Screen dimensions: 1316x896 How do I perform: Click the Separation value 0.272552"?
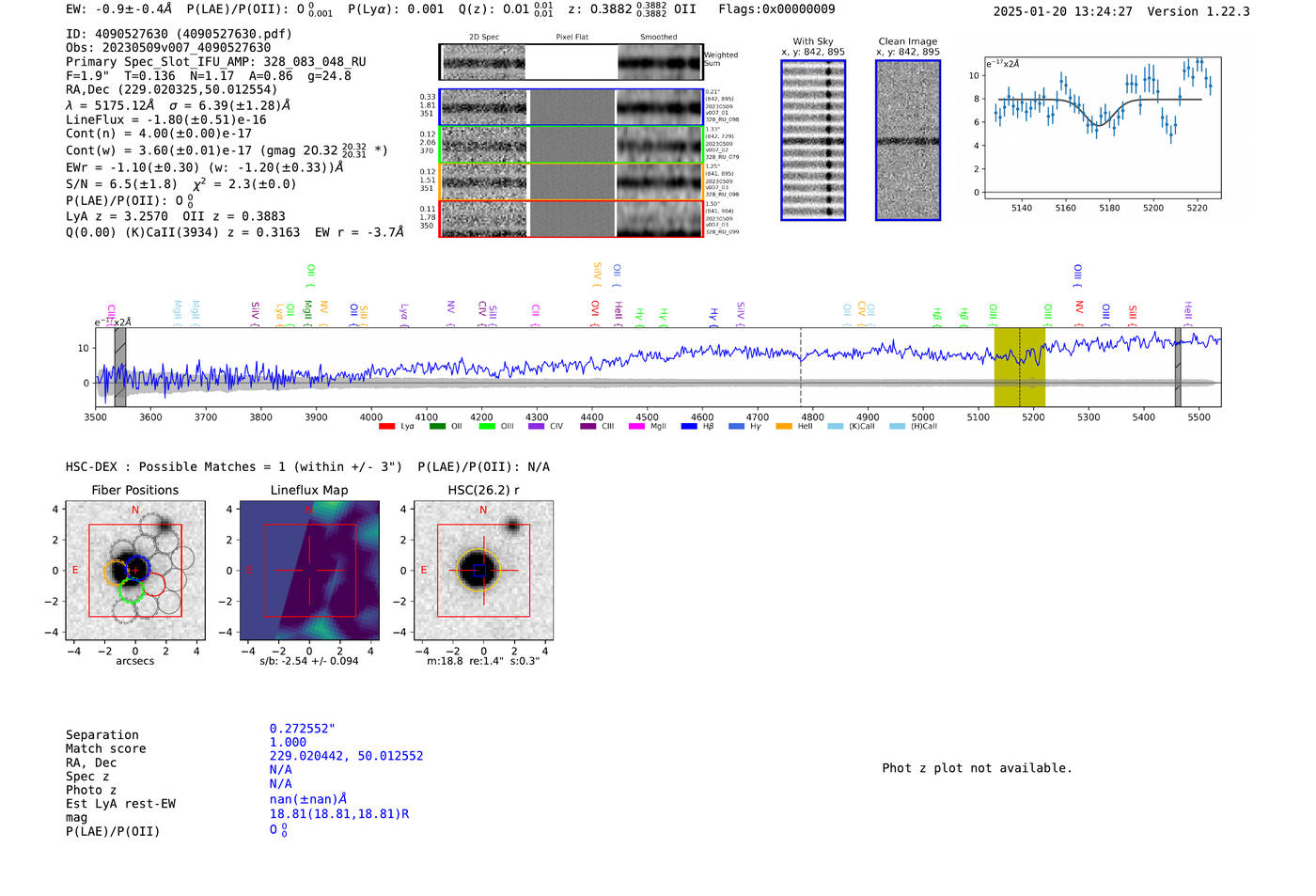(302, 729)
